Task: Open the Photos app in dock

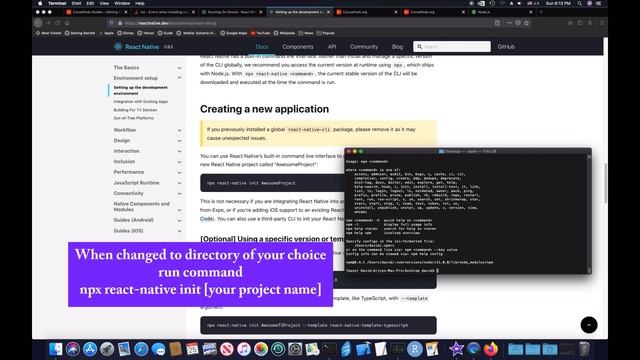Action: (x=261, y=349)
